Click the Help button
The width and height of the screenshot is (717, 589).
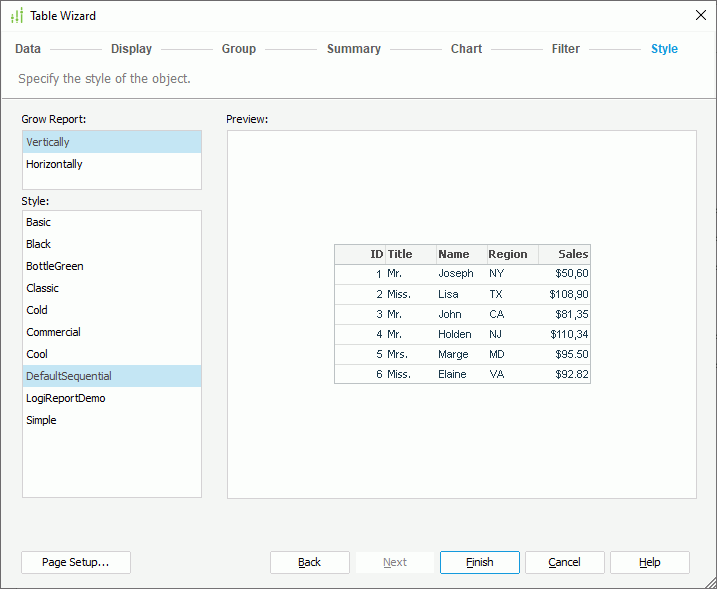[x=649, y=562]
